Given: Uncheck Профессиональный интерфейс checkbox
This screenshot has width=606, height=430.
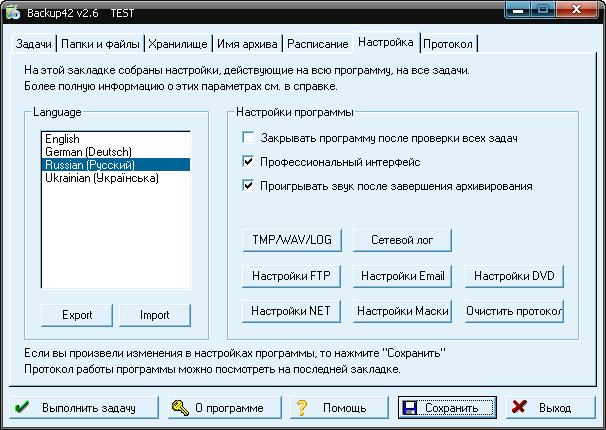Looking at the screenshot, I should [x=249, y=161].
